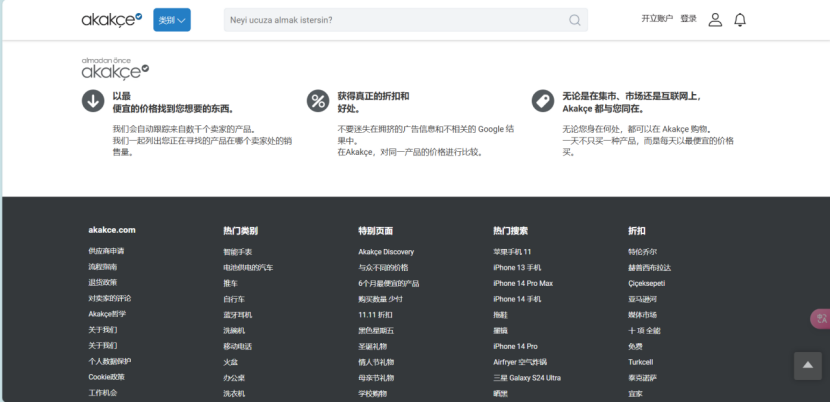This screenshot has height=402, width=831.
Task: Open the 火盆 category link
Action: (231, 363)
